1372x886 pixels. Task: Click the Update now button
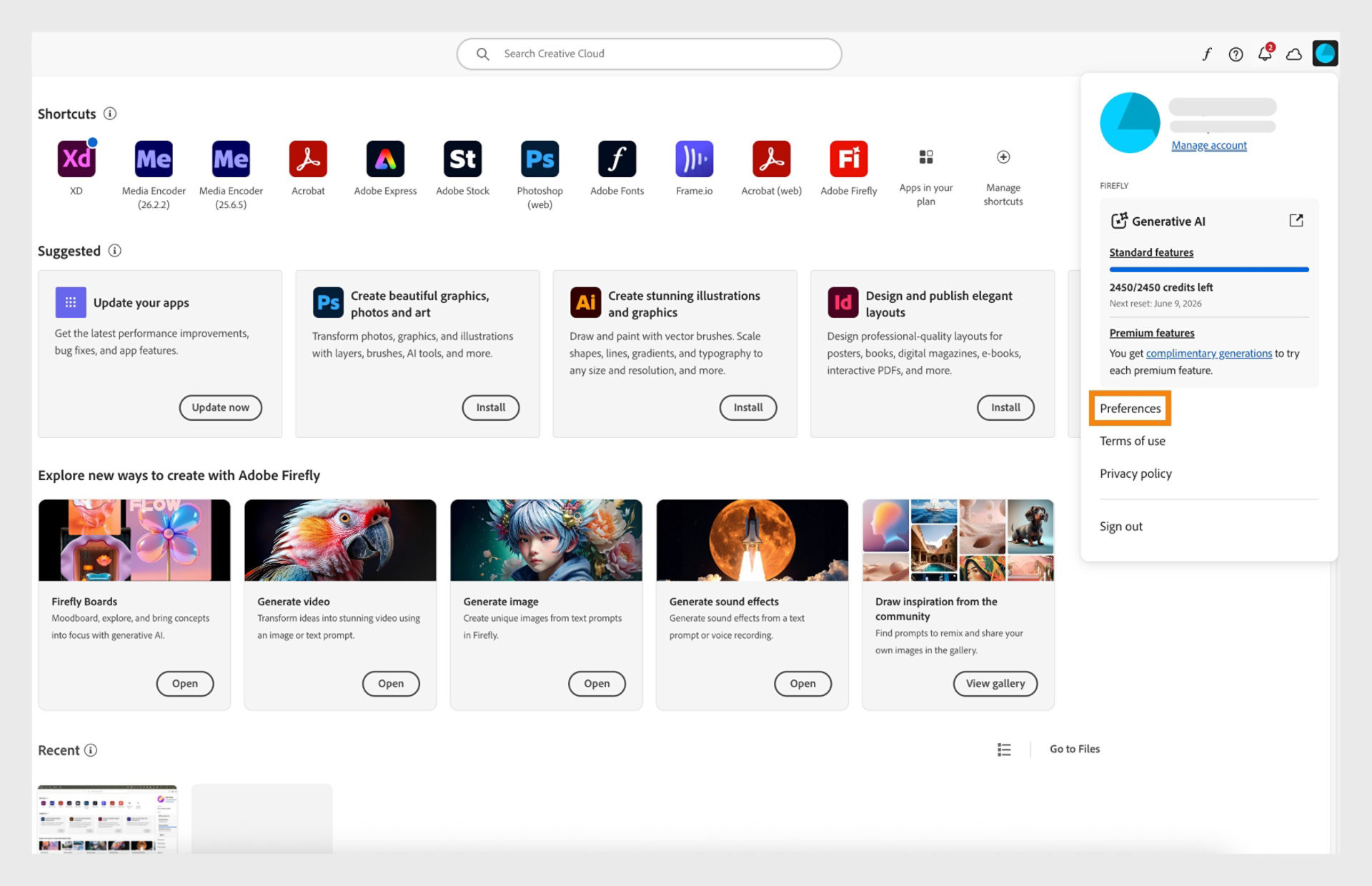[x=220, y=407]
